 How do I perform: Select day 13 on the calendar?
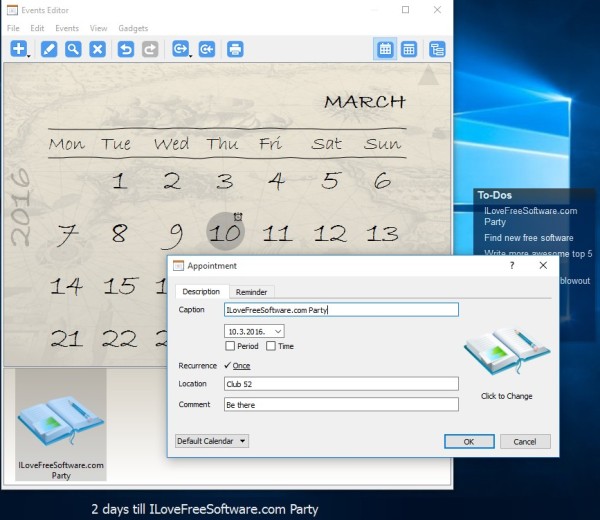tap(382, 233)
